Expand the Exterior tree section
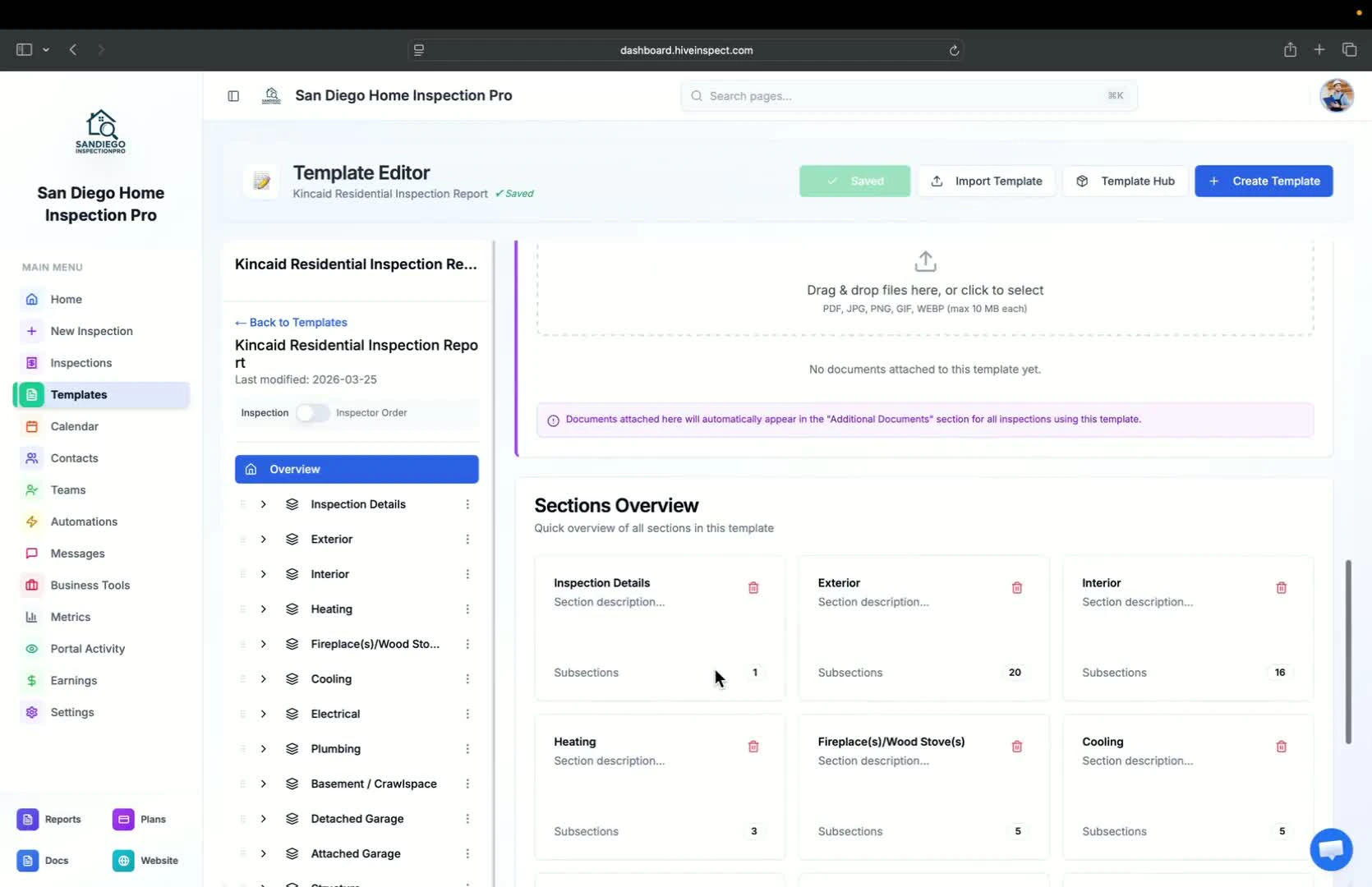This screenshot has width=1372, height=887. coord(264,540)
